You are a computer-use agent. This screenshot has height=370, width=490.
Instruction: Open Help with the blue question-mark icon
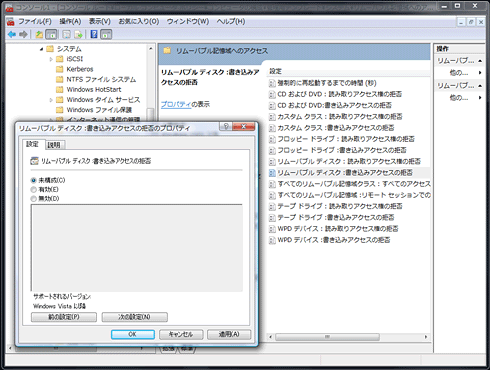click(x=94, y=34)
